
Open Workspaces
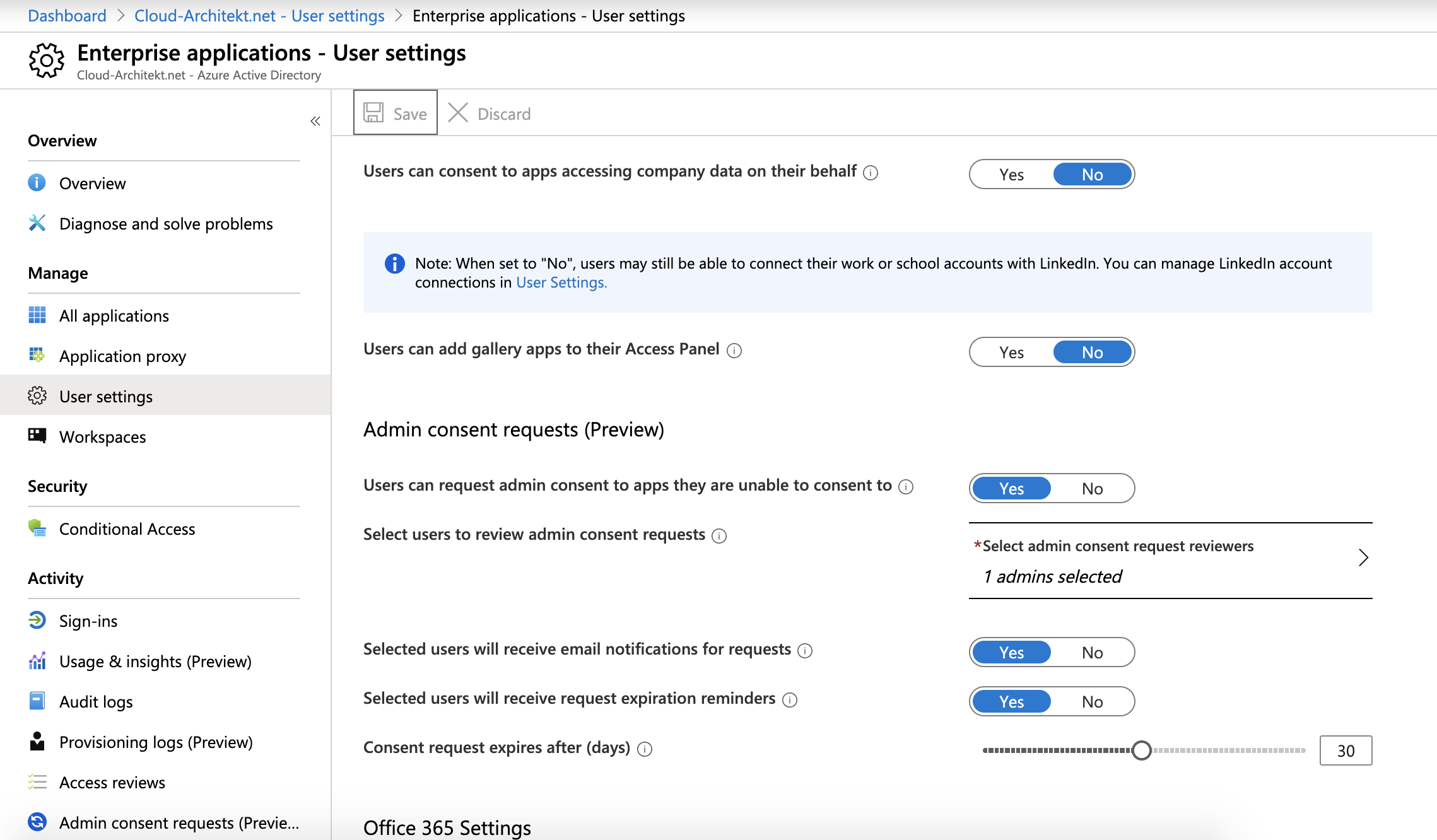point(164,436)
